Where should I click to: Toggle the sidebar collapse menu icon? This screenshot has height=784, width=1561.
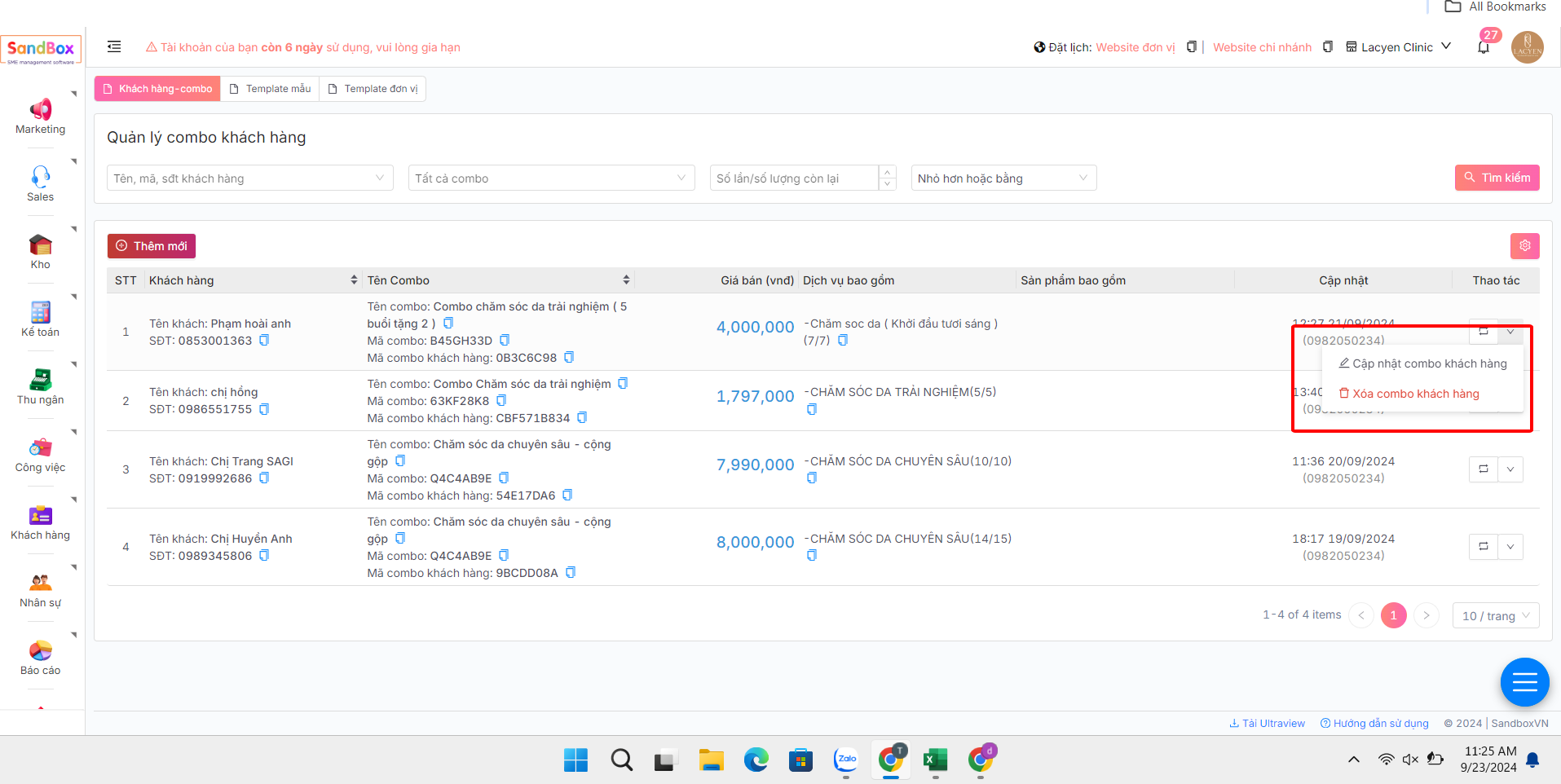click(x=114, y=47)
